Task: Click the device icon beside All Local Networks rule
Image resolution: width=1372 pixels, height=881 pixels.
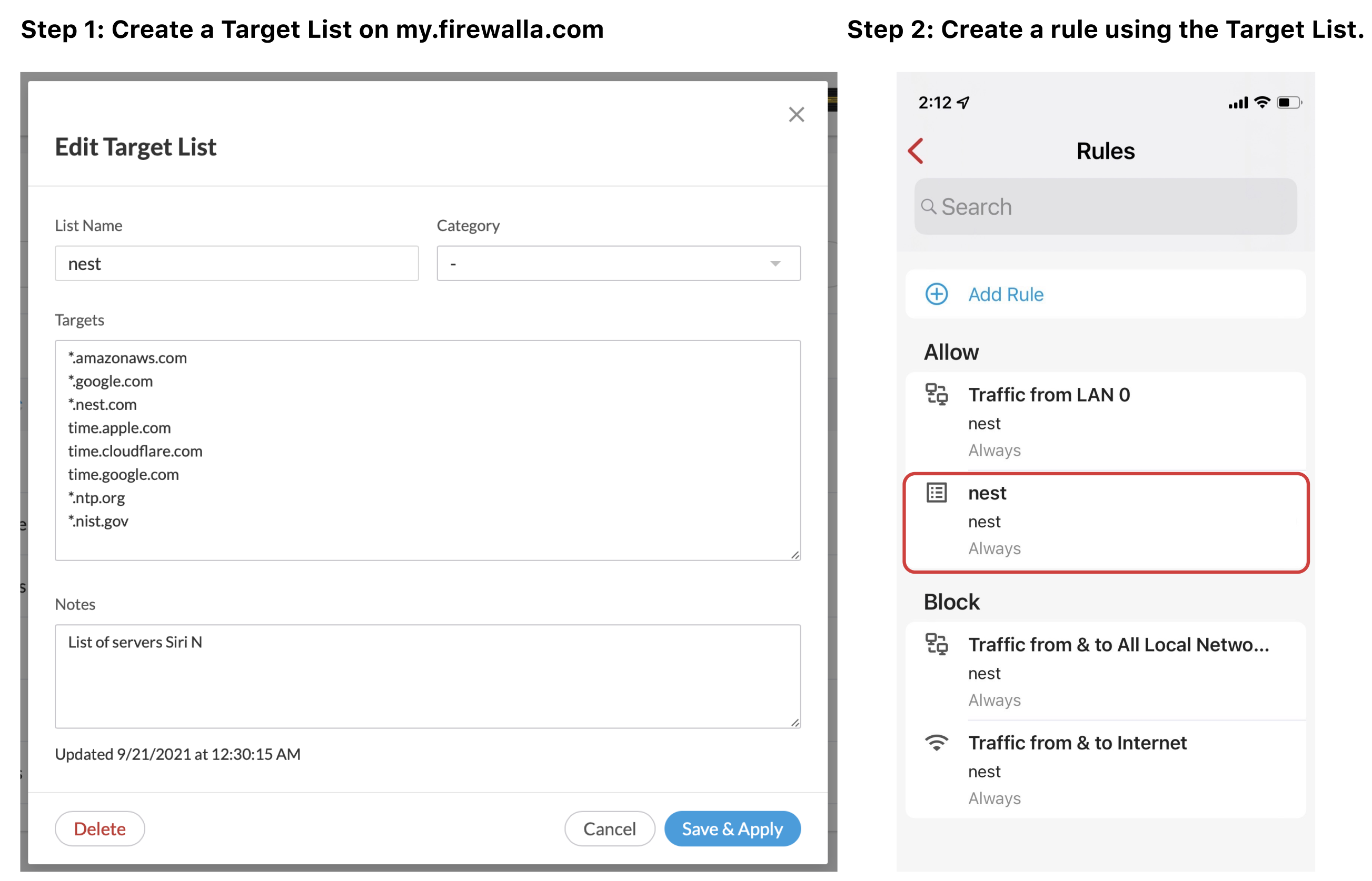Action: click(x=937, y=644)
